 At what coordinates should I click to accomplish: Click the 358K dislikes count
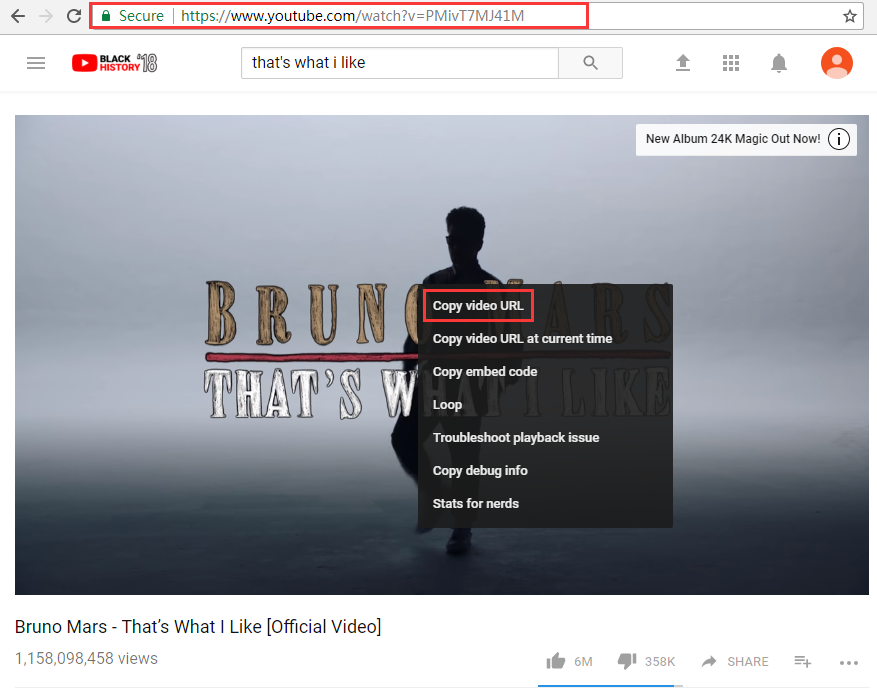(x=659, y=662)
